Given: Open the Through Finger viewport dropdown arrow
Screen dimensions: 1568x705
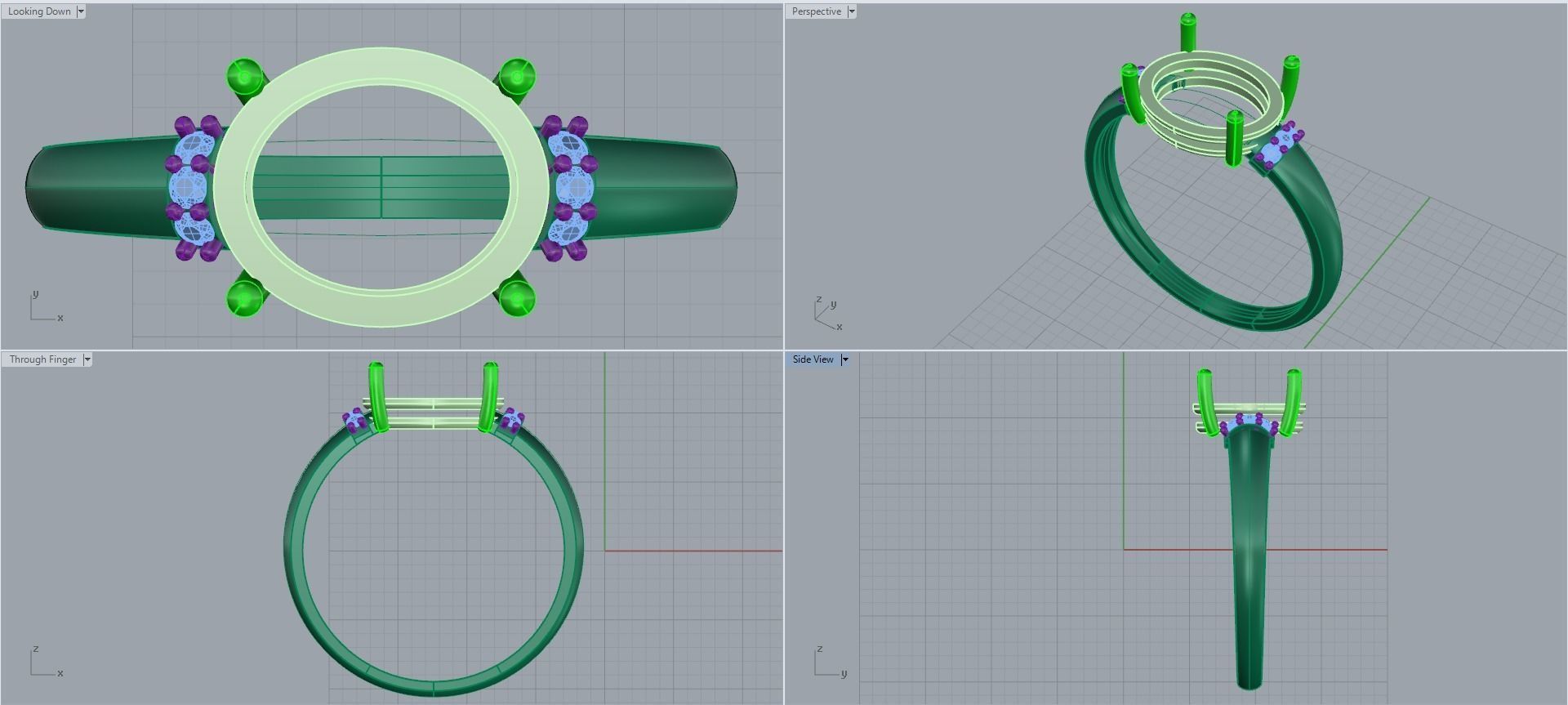Looking at the screenshot, I should pyautogui.click(x=87, y=359).
